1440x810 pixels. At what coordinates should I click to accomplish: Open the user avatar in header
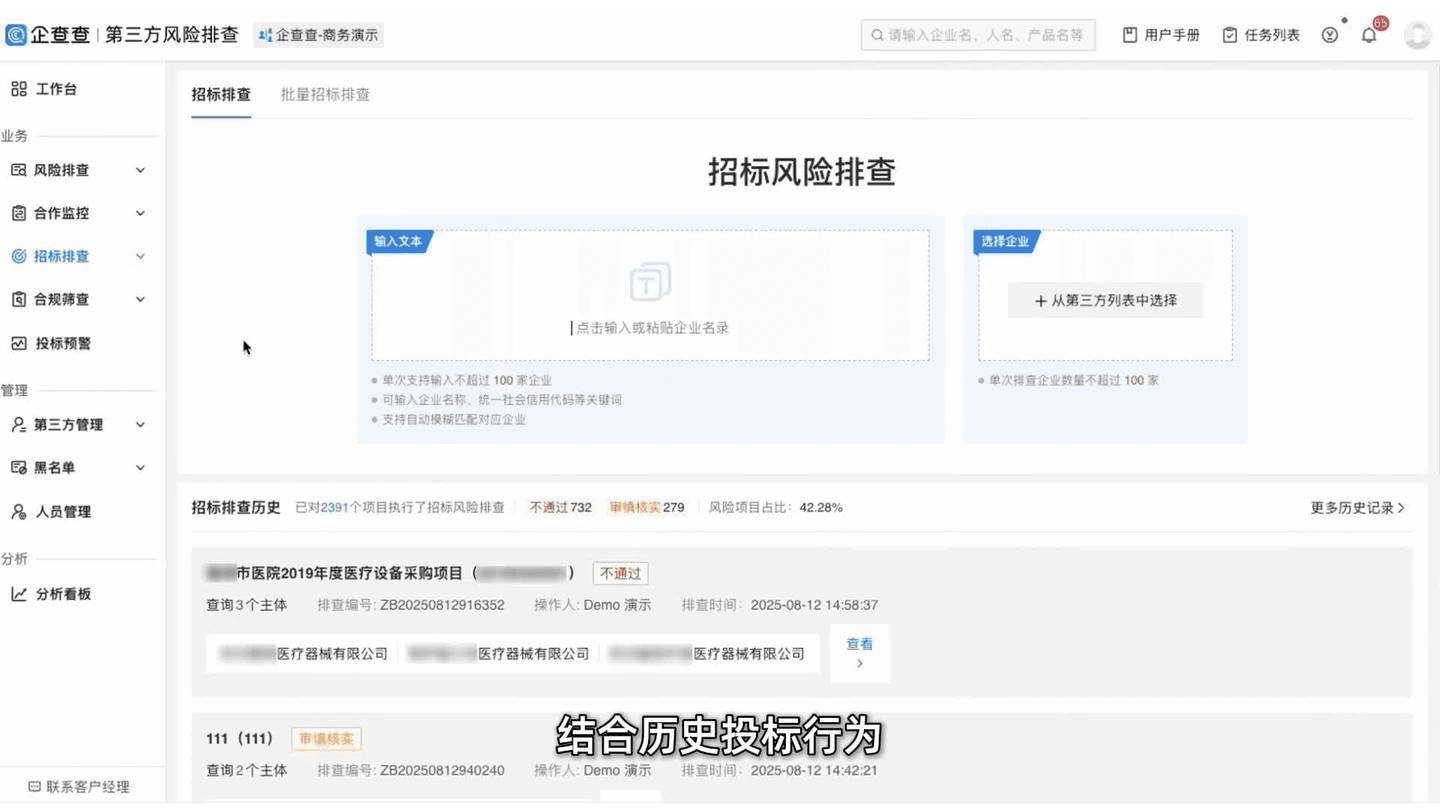tap(1417, 35)
